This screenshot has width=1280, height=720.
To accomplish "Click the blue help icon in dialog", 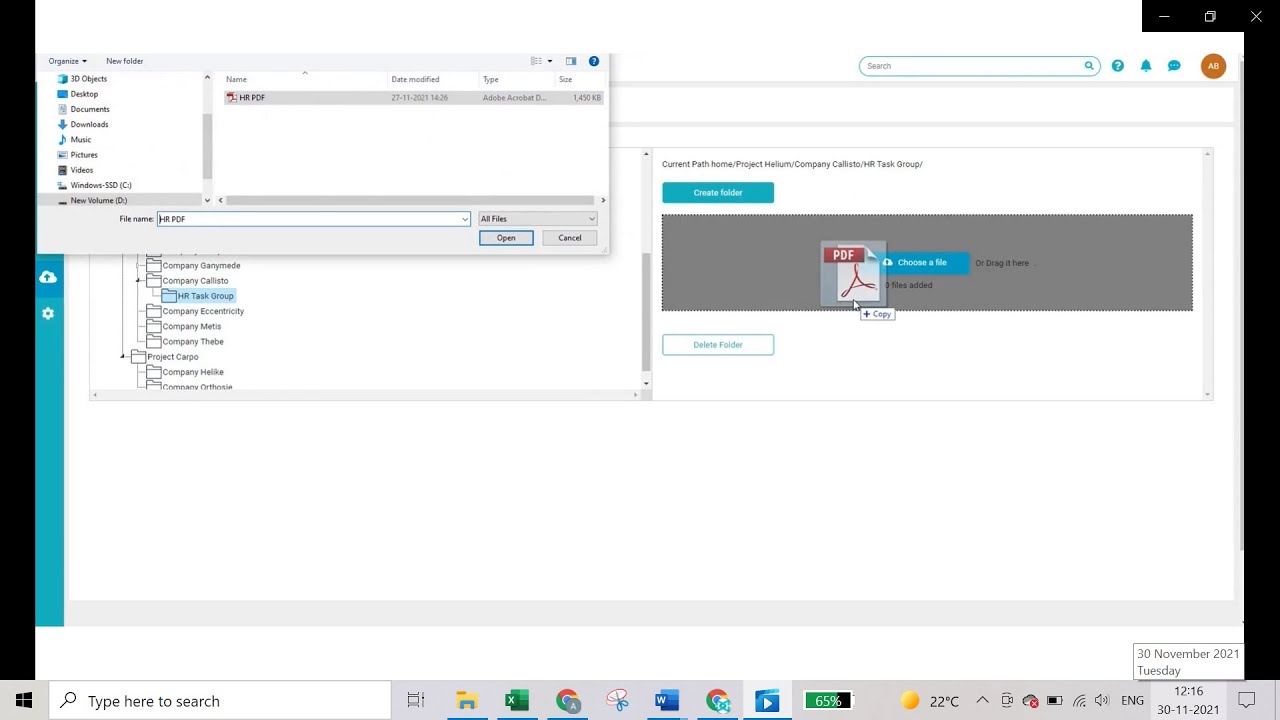I will (594, 61).
